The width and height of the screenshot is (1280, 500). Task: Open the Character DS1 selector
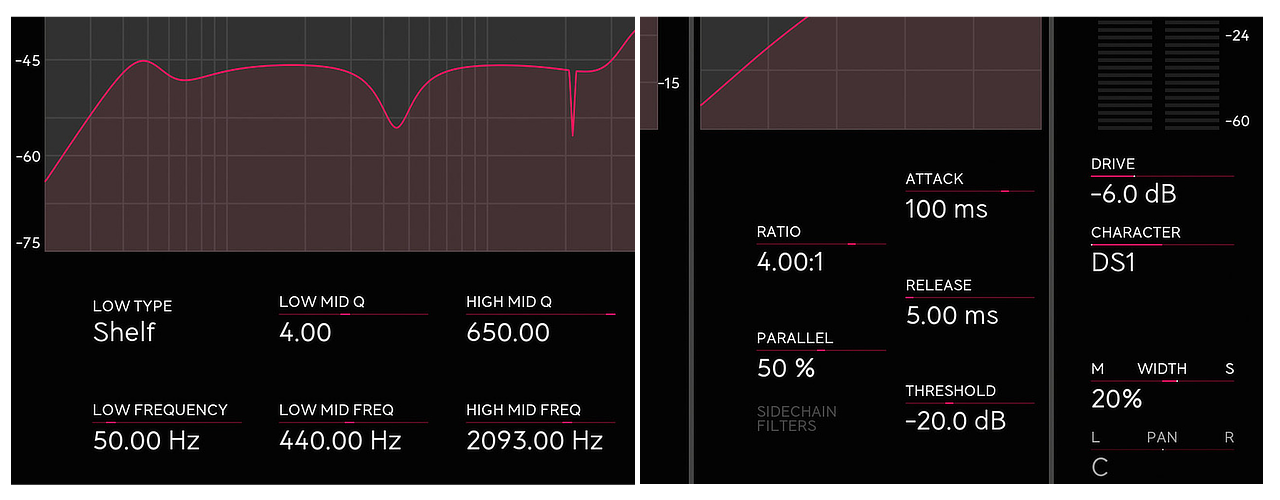[x=1113, y=263]
